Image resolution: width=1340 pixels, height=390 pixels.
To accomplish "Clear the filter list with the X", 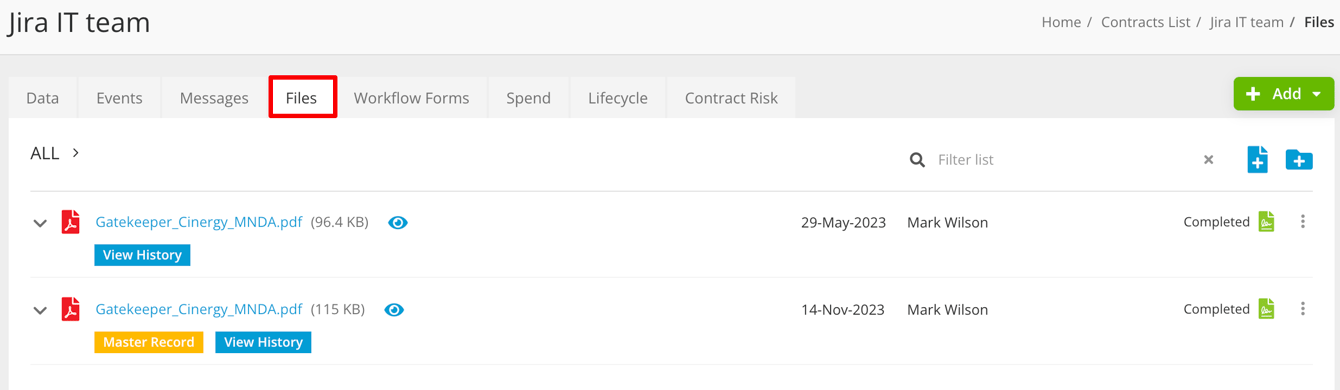I will pyautogui.click(x=1208, y=160).
